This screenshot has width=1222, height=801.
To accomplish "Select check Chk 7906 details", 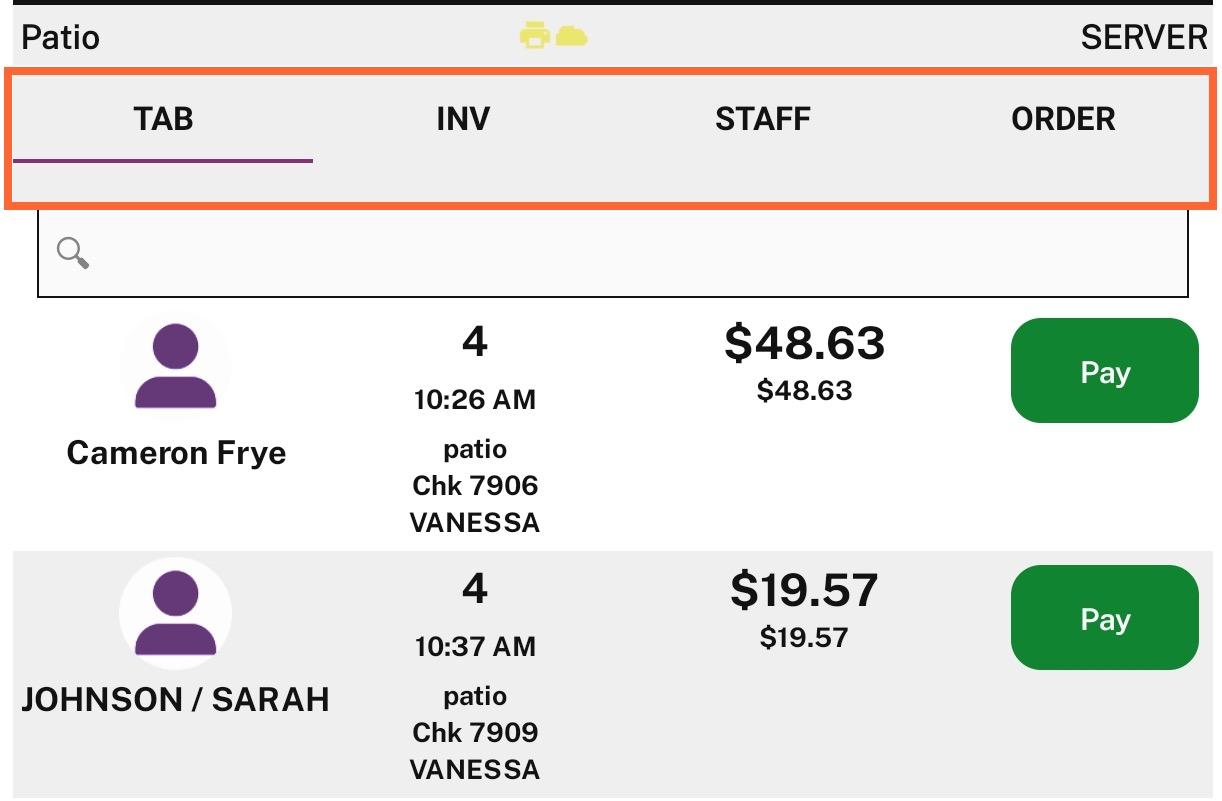I will point(475,486).
